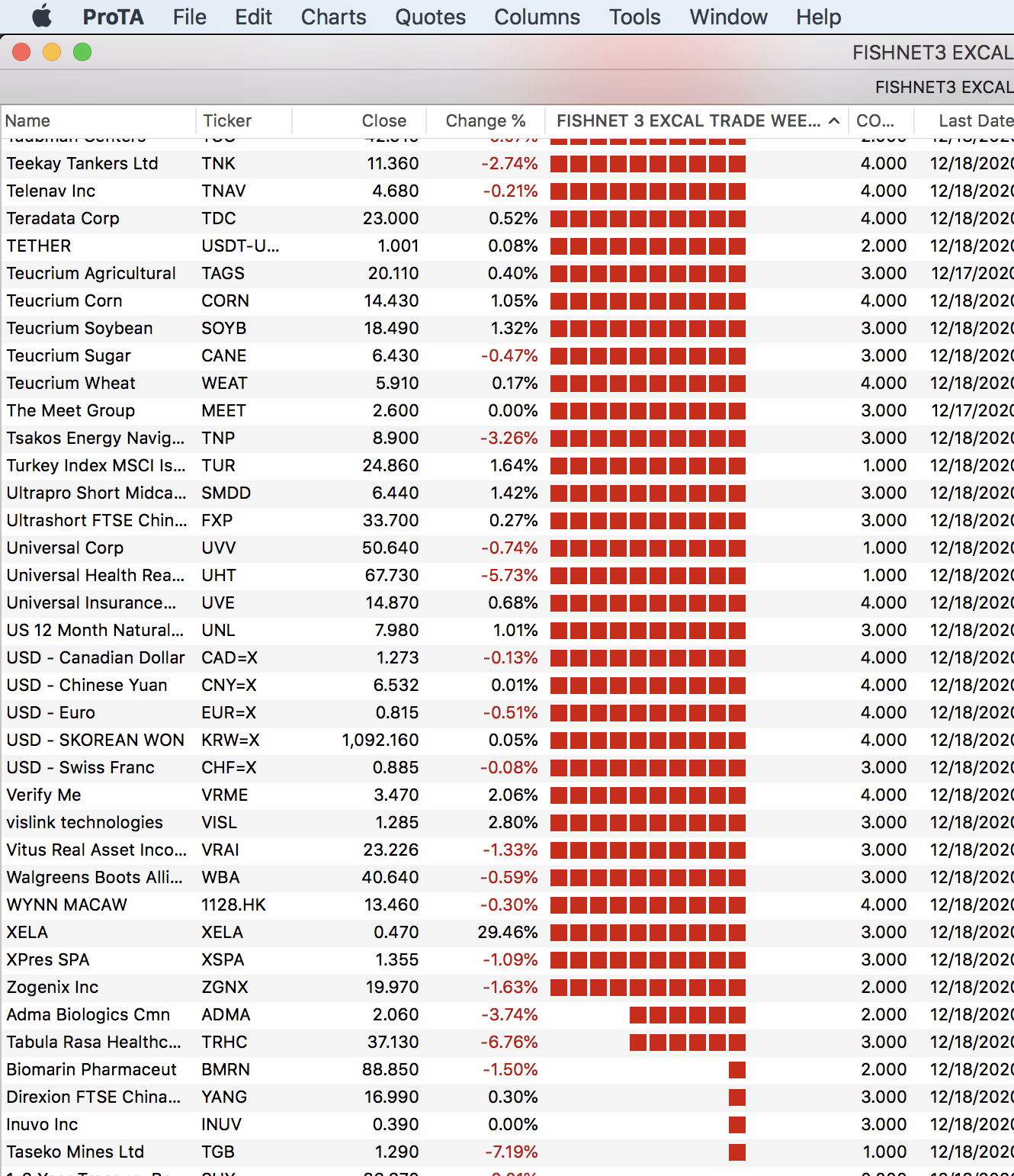
Task: Close the FISHNET3 EXCAL window
Action: (21, 52)
